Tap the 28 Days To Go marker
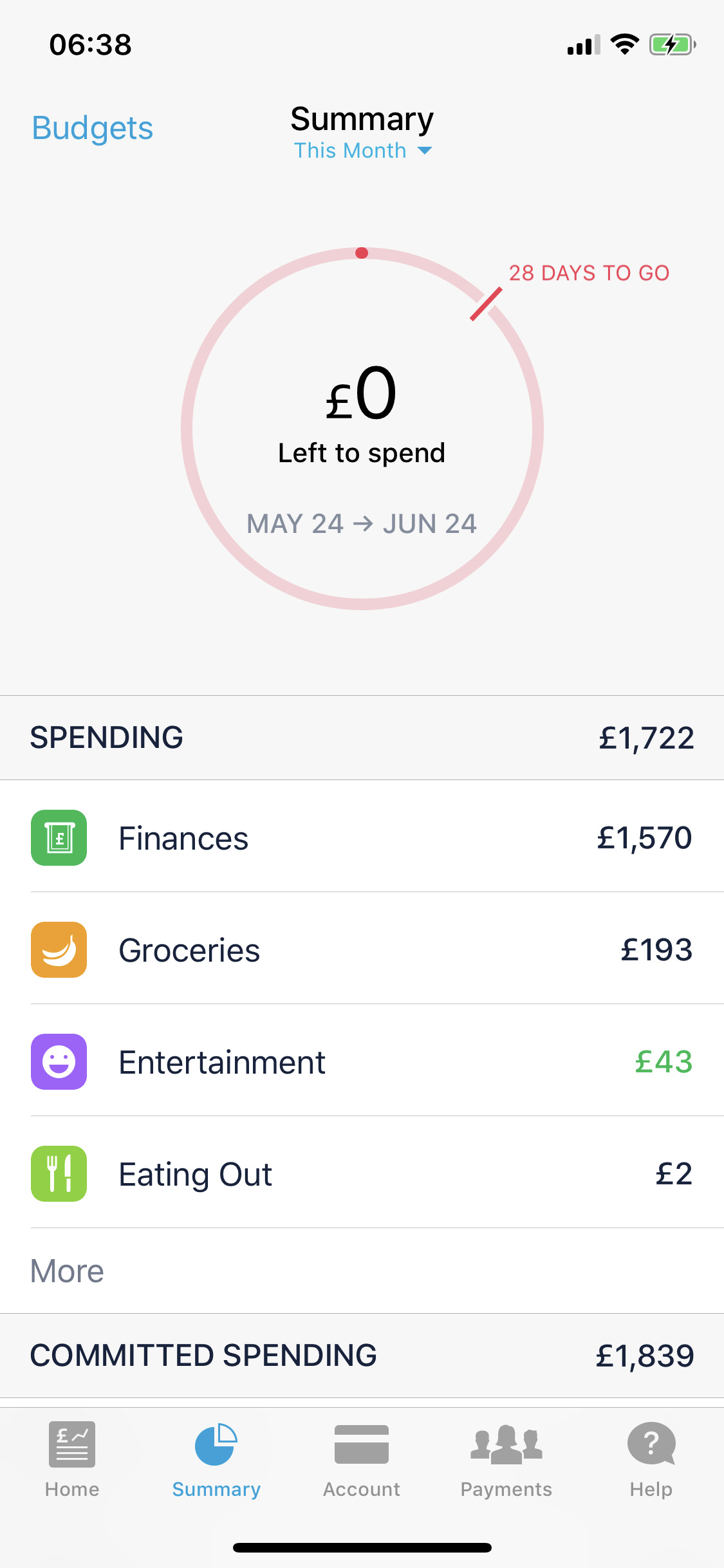This screenshot has width=724, height=1568. point(589,273)
